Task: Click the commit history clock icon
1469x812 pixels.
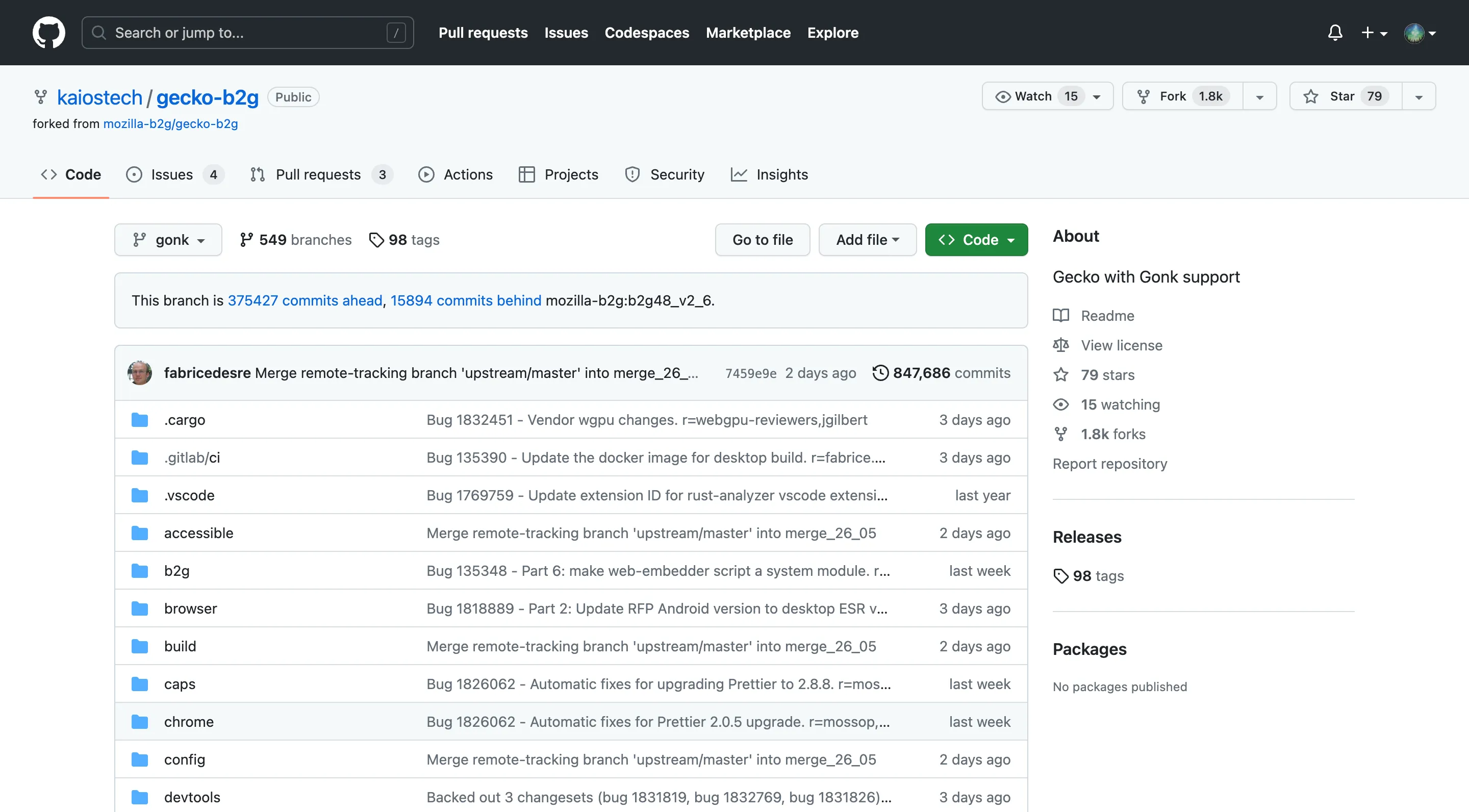Action: [x=880, y=372]
